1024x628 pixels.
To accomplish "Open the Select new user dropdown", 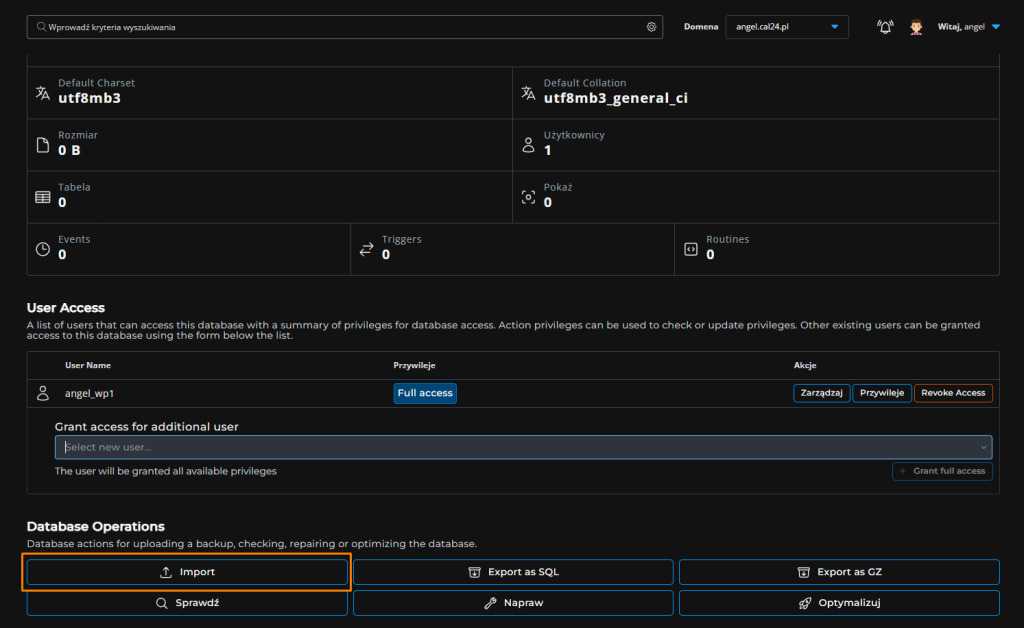I will click(523, 447).
